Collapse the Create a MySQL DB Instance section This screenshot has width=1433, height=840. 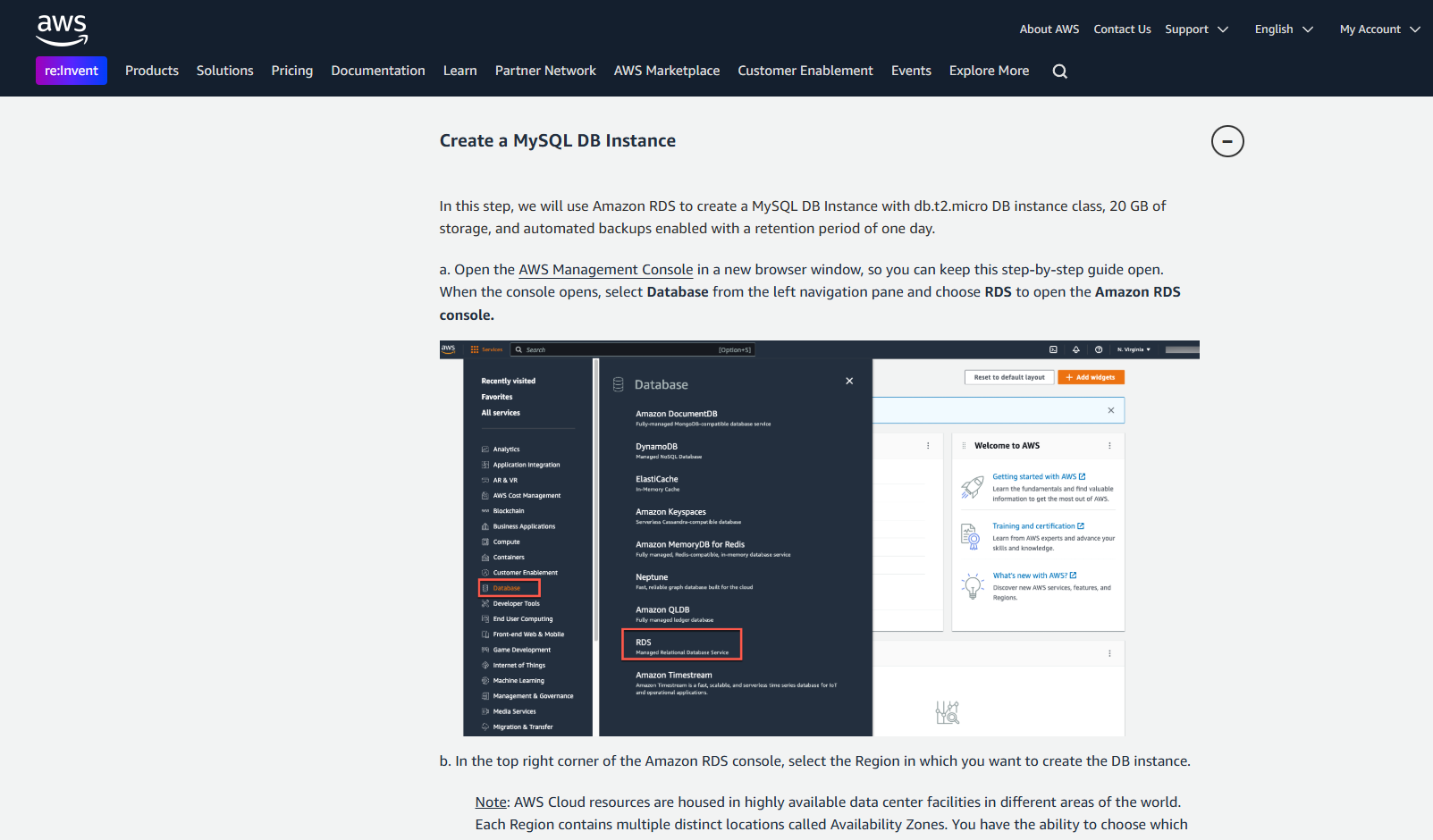coord(1227,141)
